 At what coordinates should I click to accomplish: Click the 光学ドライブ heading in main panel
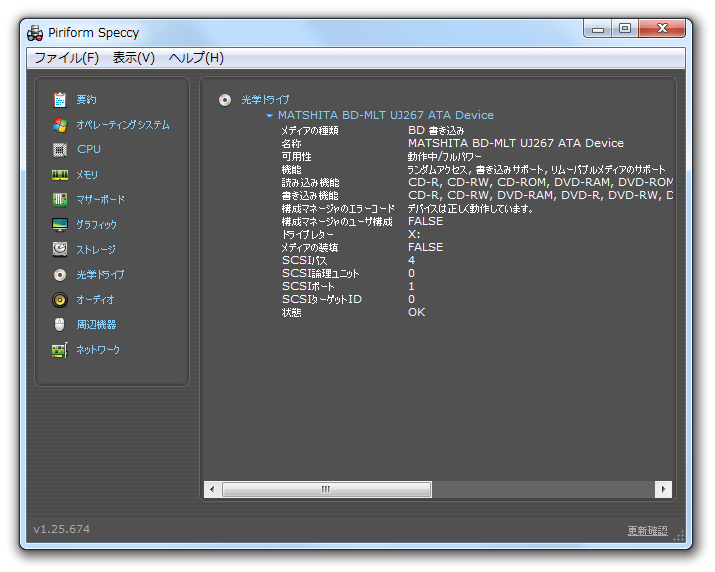tap(265, 99)
